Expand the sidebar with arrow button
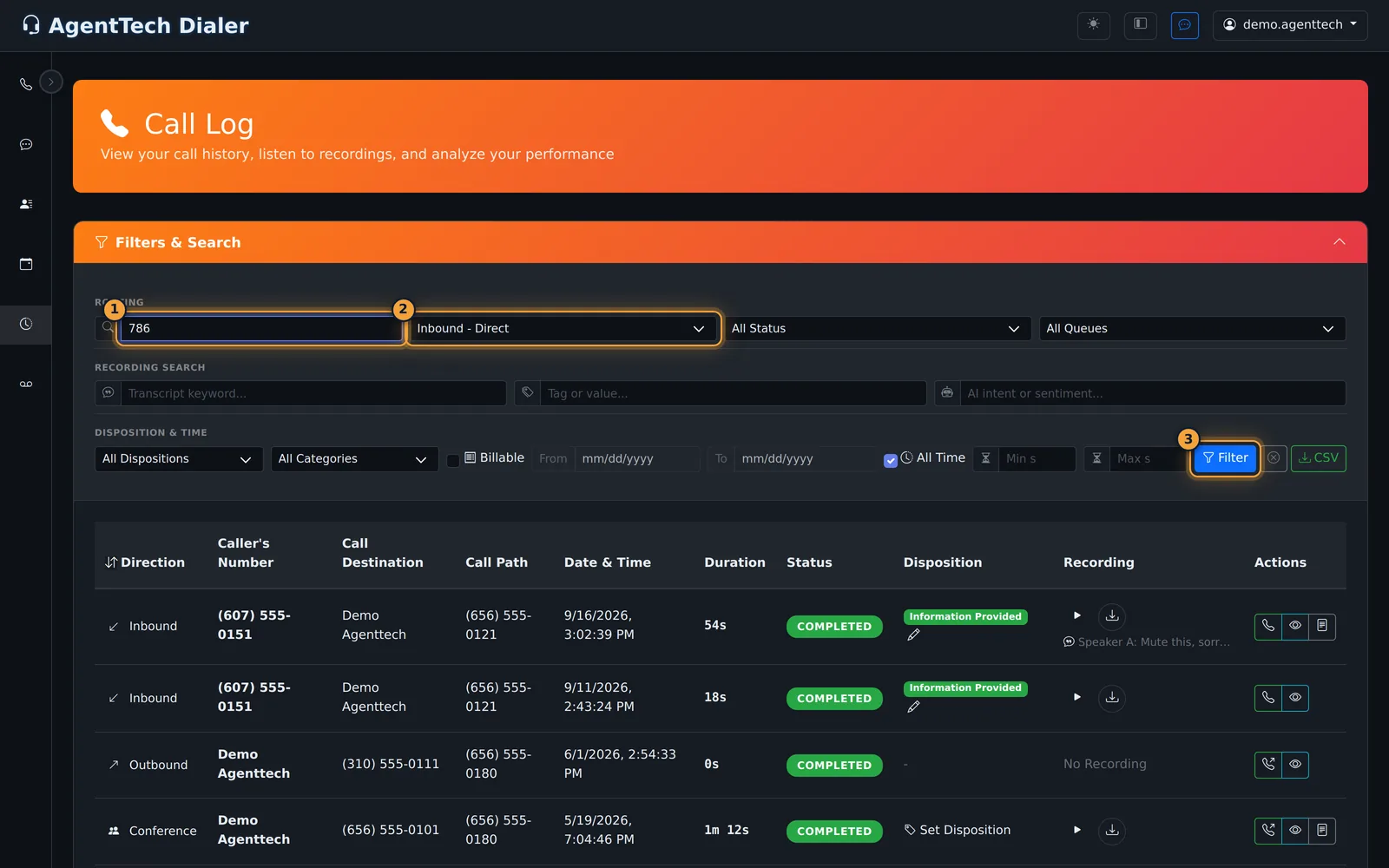The height and width of the screenshot is (868, 1389). coord(51,82)
